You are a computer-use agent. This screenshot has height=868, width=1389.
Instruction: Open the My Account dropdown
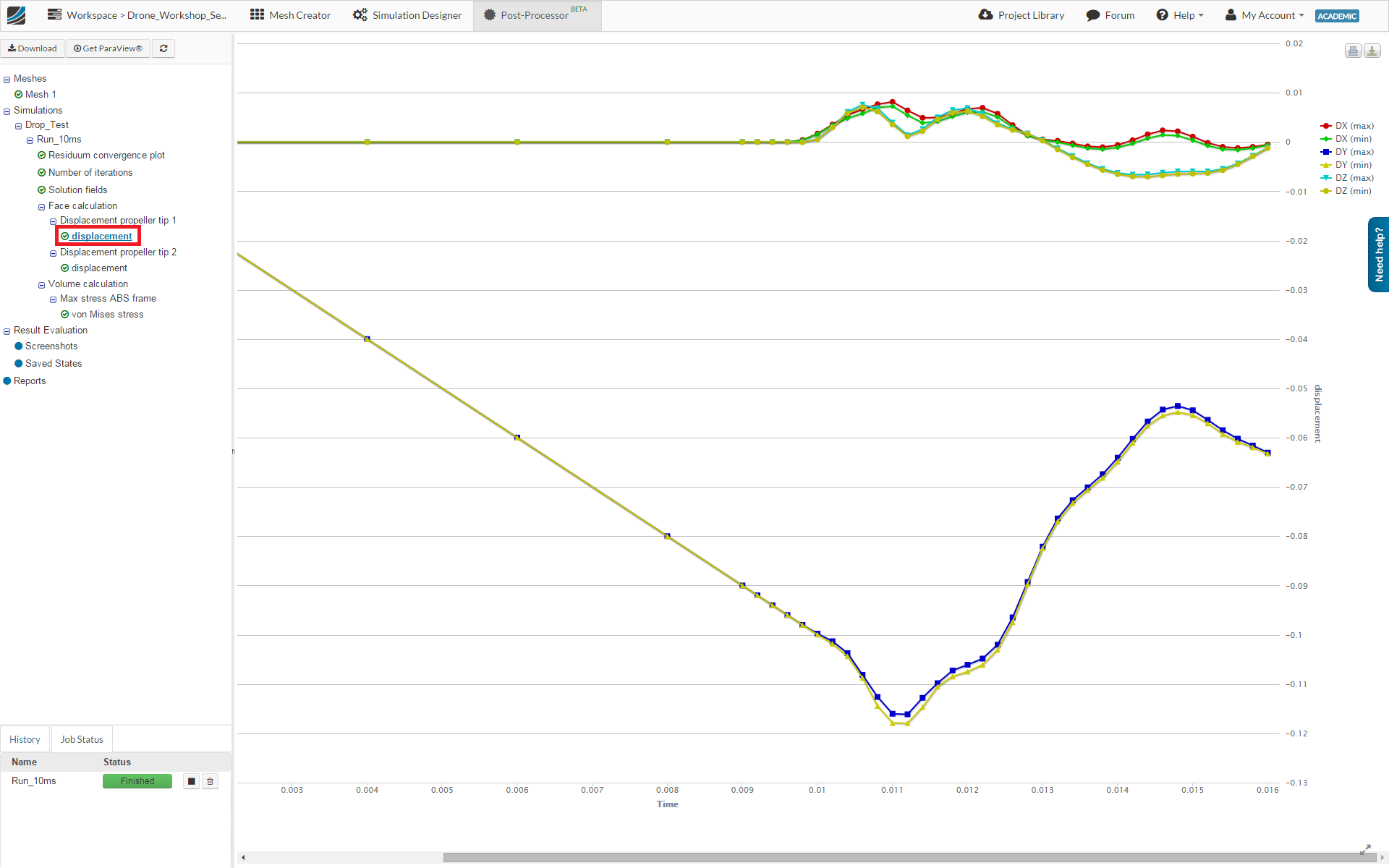tap(1265, 15)
